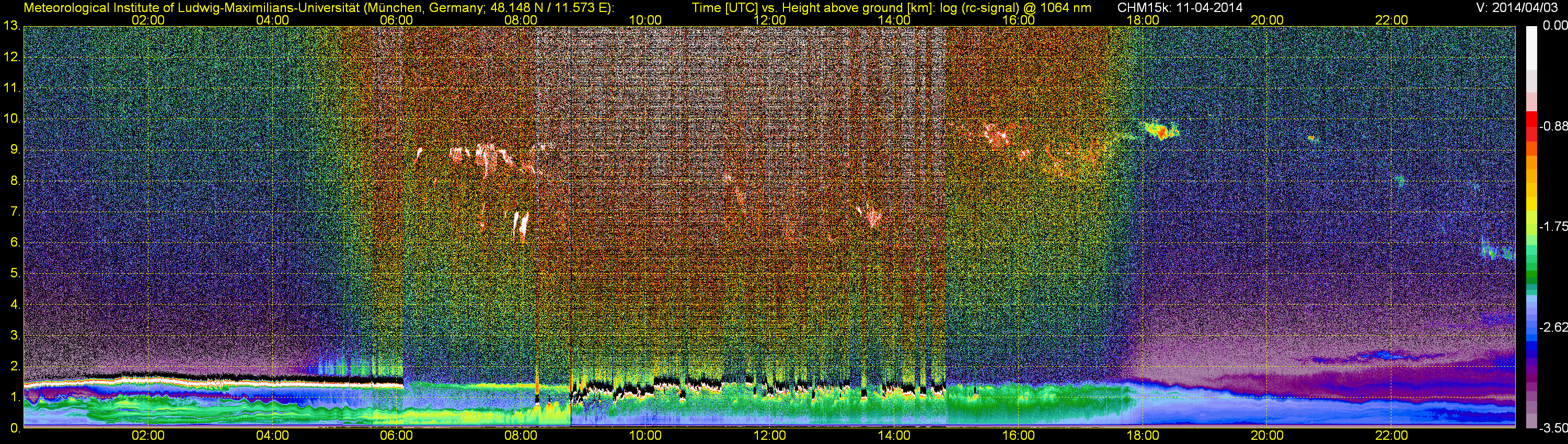Click the top axis 14:00 time label
The height and width of the screenshot is (444, 1568).
point(894,20)
